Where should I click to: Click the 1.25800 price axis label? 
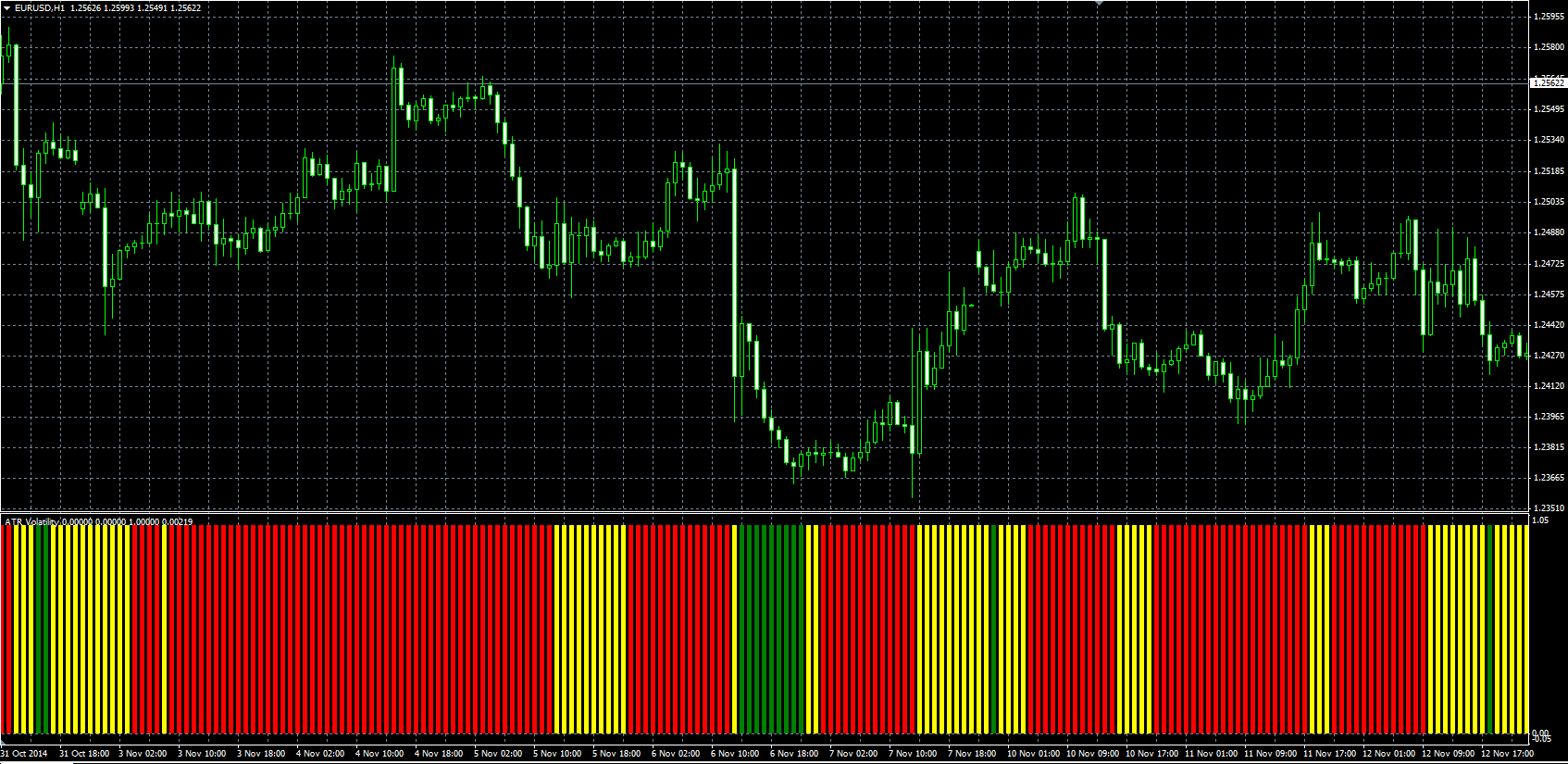1549,47
